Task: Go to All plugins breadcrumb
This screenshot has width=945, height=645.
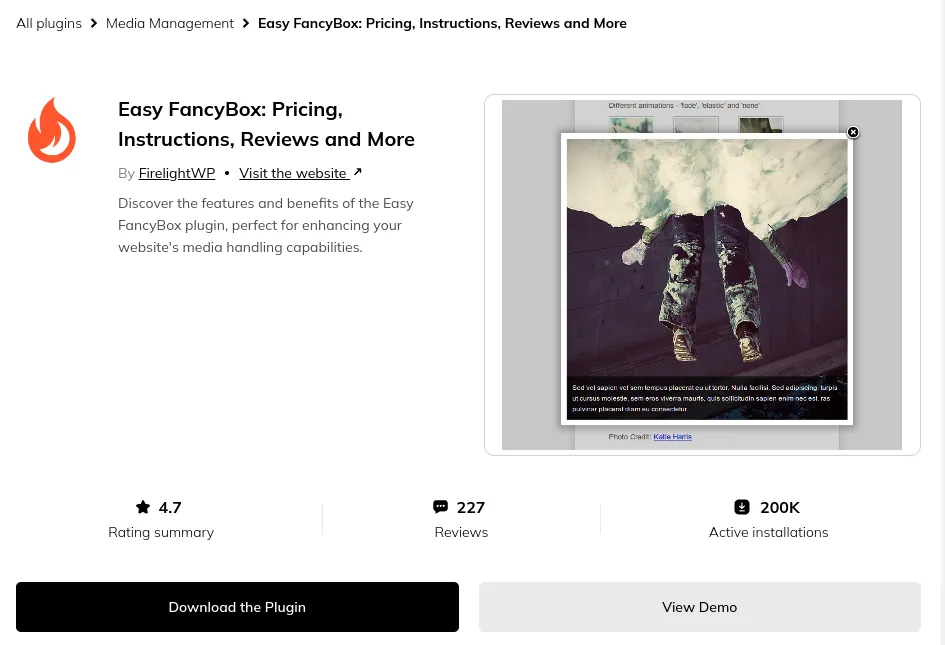Action: click(49, 23)
